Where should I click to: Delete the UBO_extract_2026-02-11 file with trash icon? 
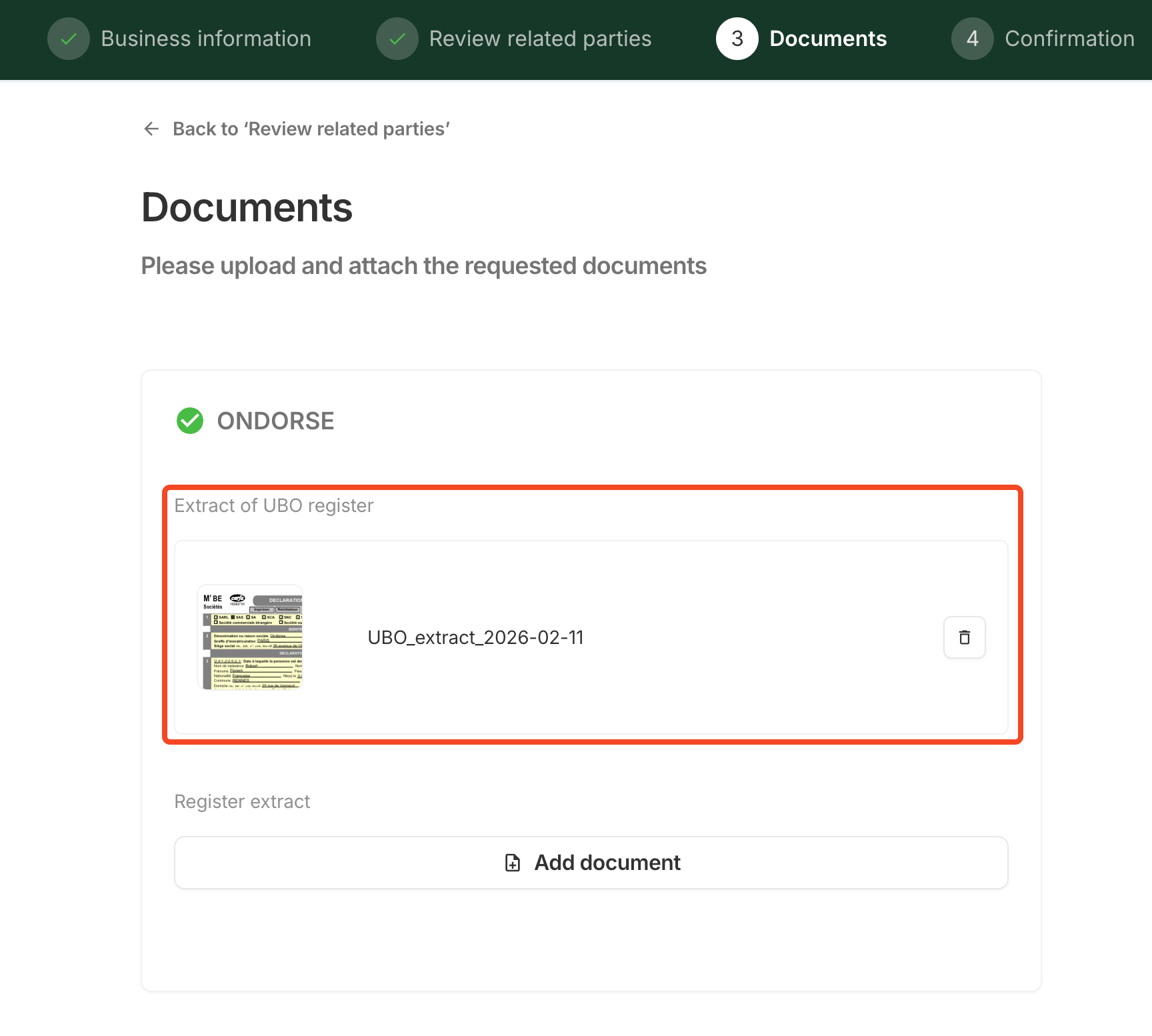click(964, 637)
